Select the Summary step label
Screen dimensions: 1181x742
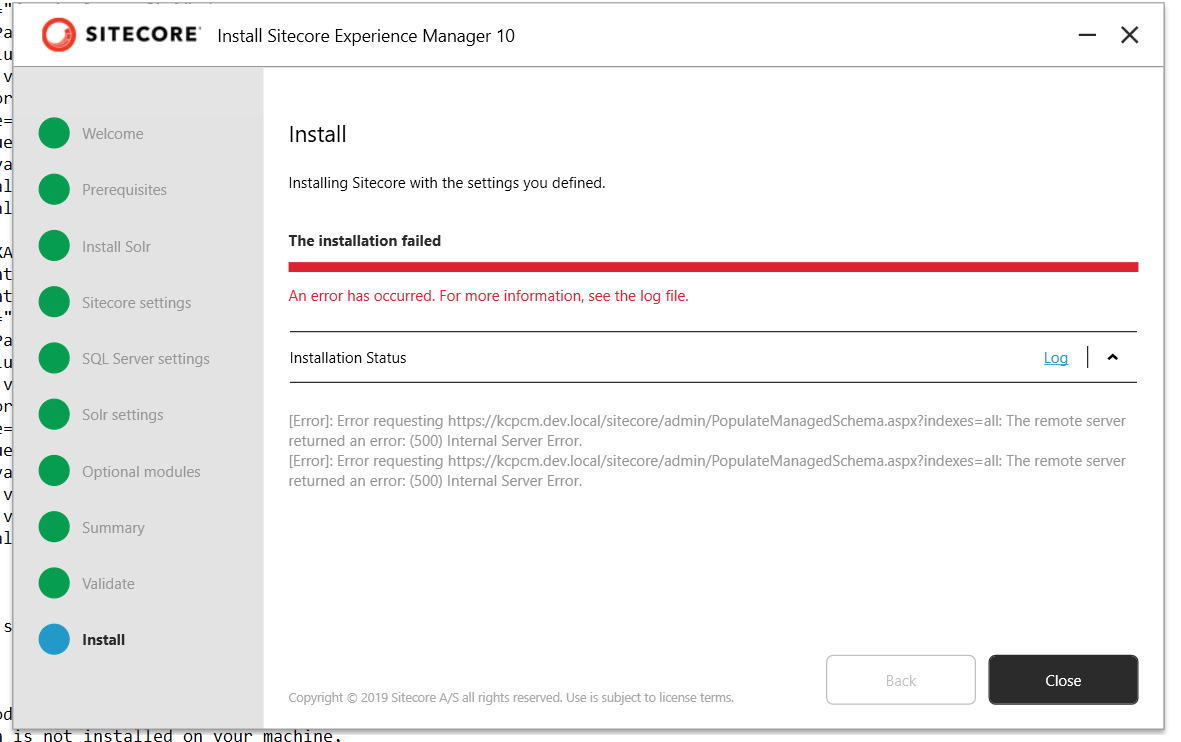click(x=113, y=528)
